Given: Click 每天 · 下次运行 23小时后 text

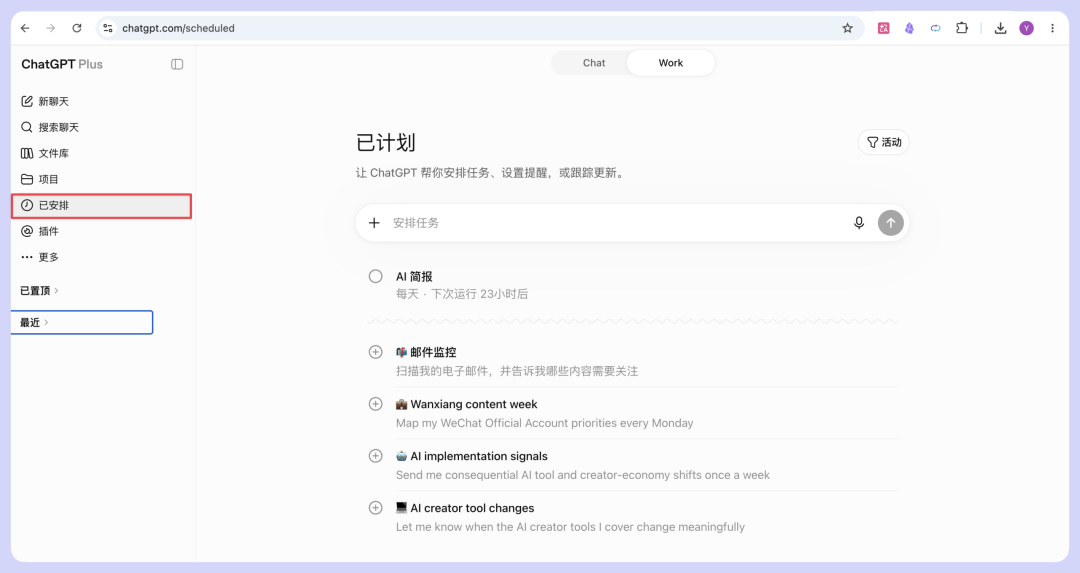Looking at the screenshot, I should [462, 294].
